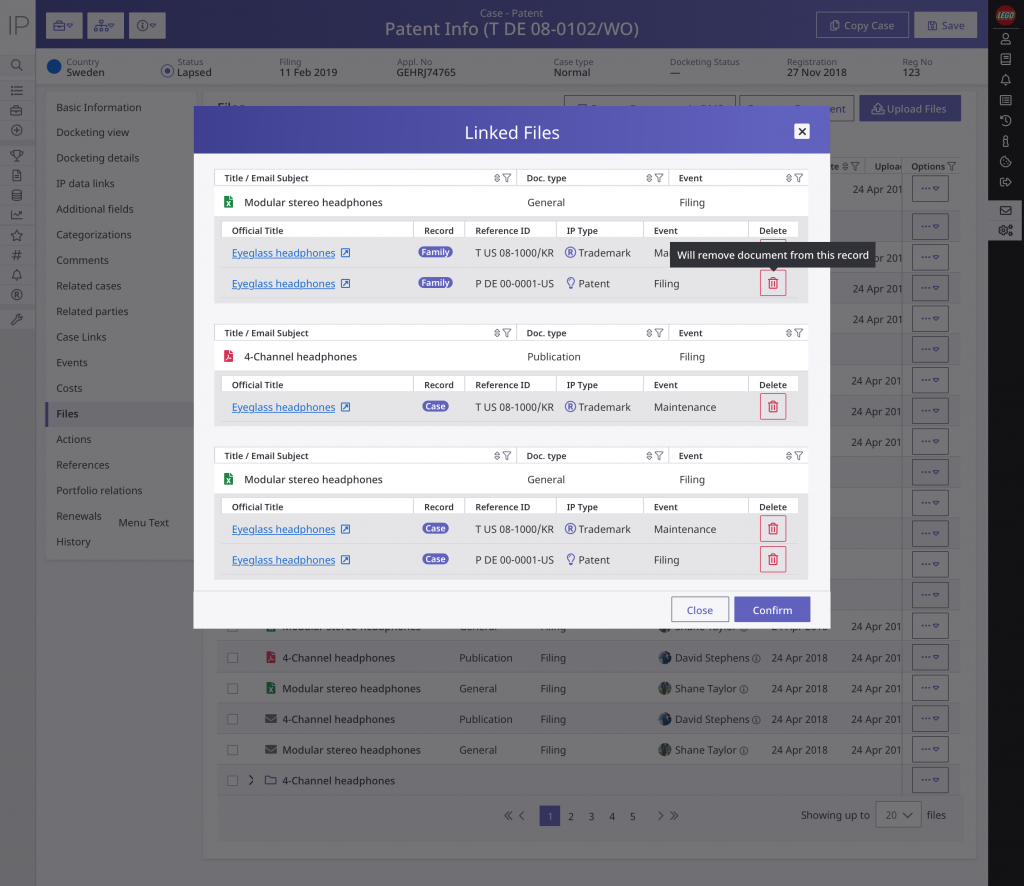
Task: Go to page 3 in pagination
Action: [x=591, y=816]
